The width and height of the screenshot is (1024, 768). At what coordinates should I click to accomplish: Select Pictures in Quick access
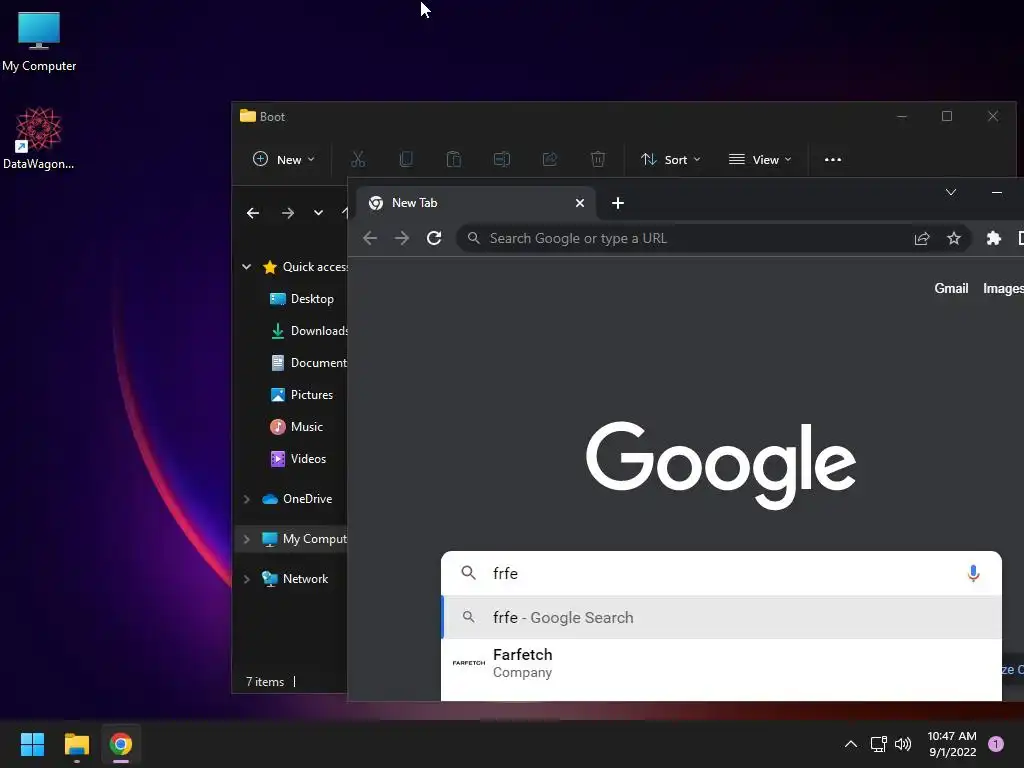pyautogui.click(x=302, y=394)
